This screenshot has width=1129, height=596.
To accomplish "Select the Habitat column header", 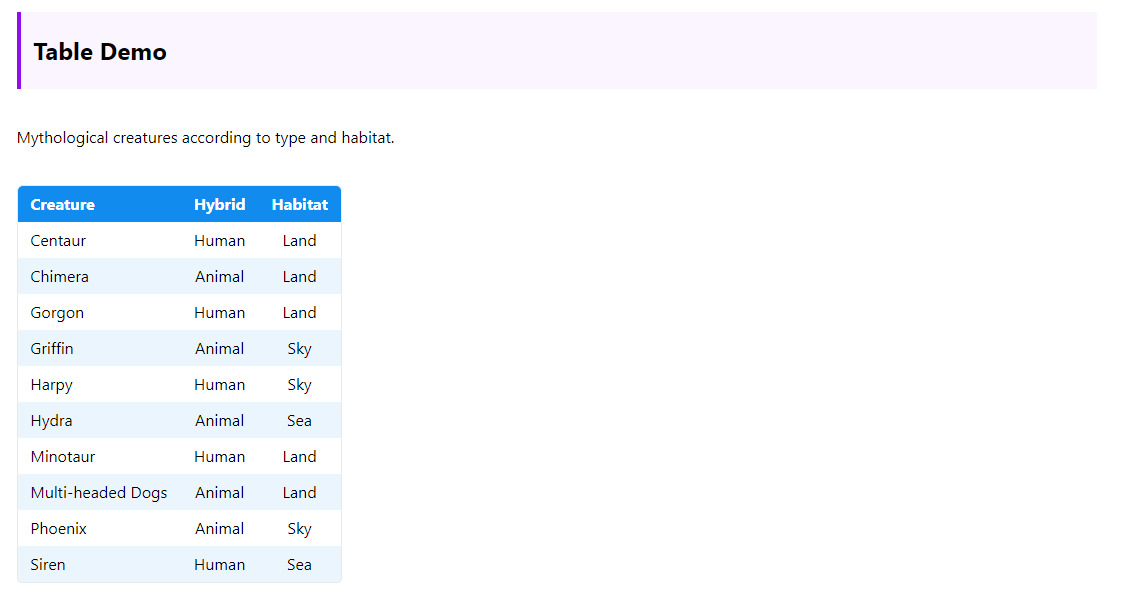I will coord(299,205).
